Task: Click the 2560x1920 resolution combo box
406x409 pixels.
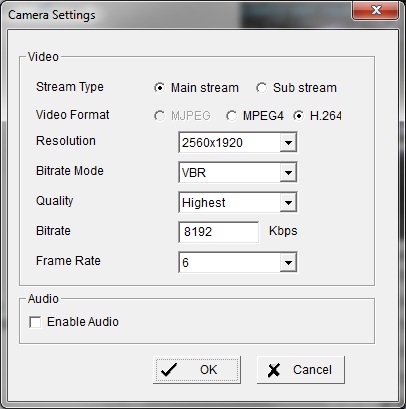Action: click(238, 143)
